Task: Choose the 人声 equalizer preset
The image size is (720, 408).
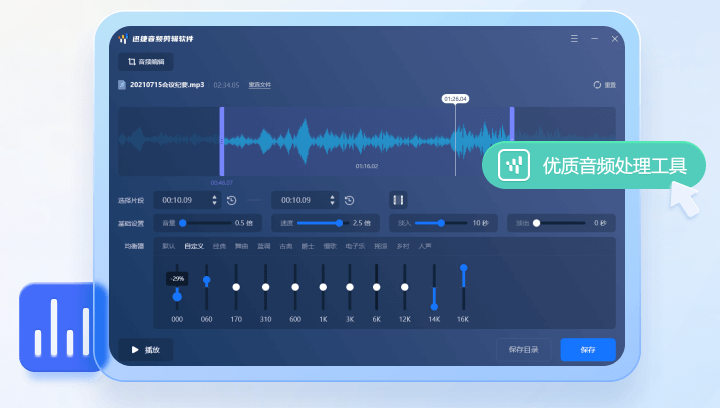Action: [x=425, y=245]
